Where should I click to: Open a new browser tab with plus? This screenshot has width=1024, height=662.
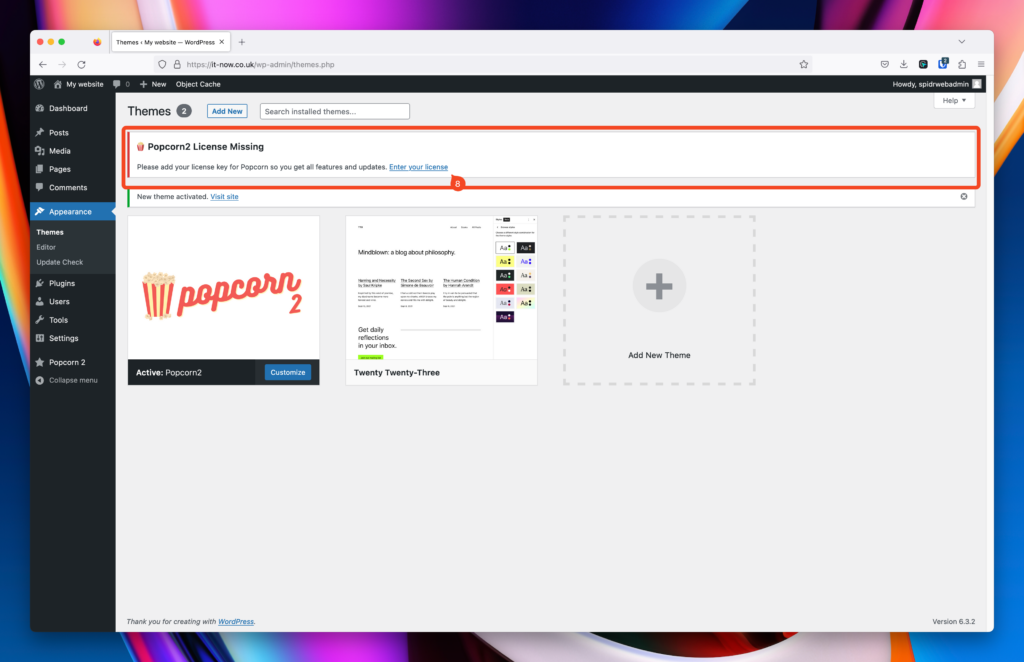(242, 42)
